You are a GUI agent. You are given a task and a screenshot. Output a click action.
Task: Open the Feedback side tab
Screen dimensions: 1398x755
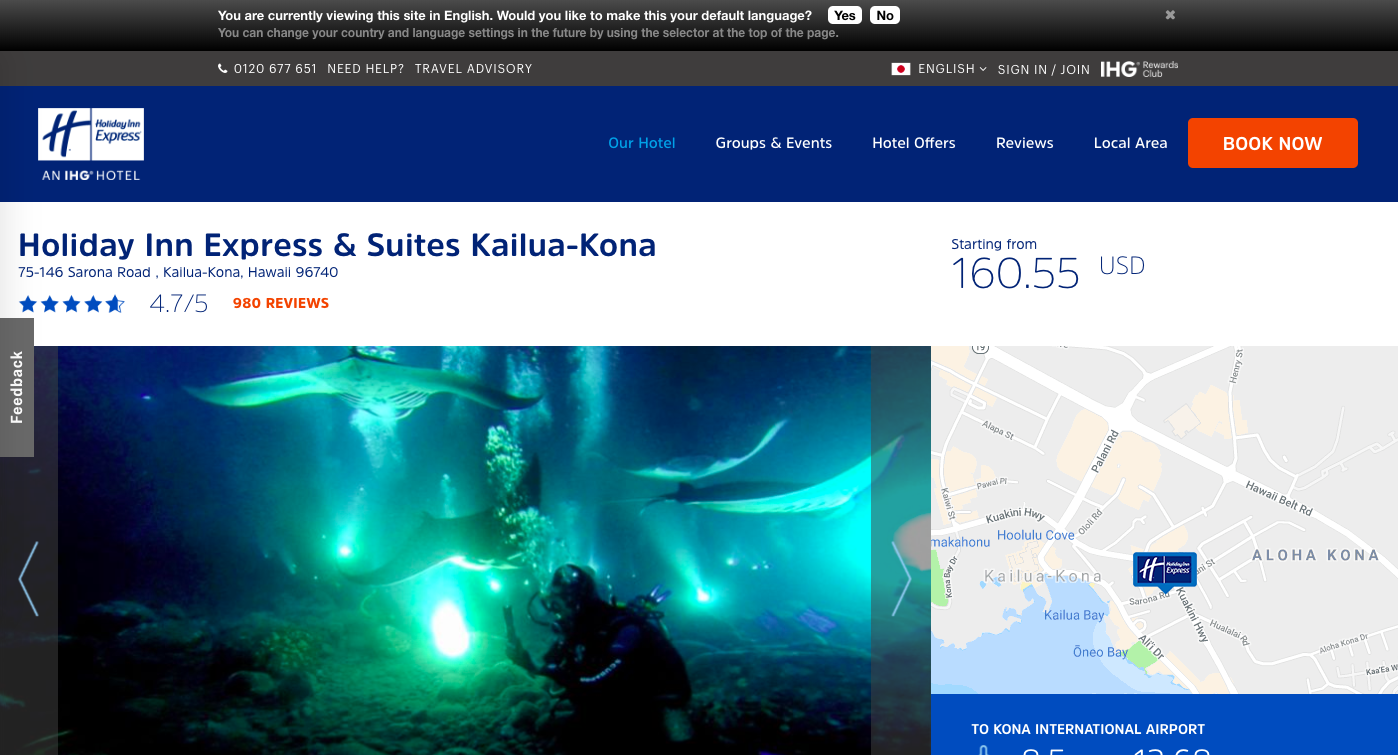pyautogui.click(x=17, y=387)
